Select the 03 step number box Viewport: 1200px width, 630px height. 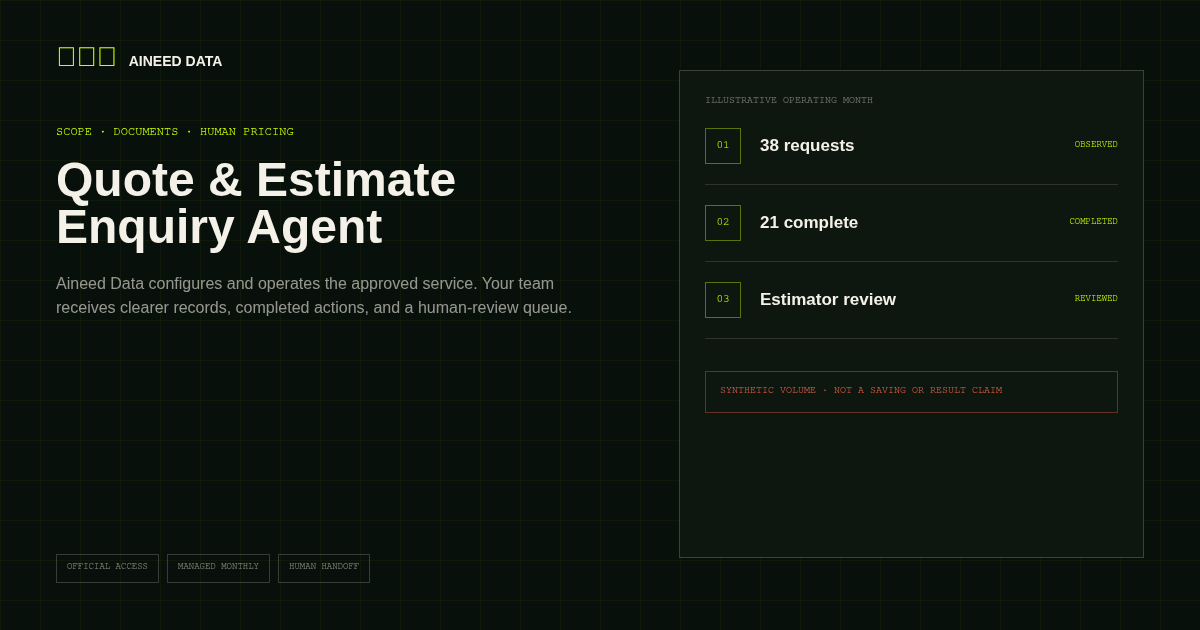coord(723,300)
